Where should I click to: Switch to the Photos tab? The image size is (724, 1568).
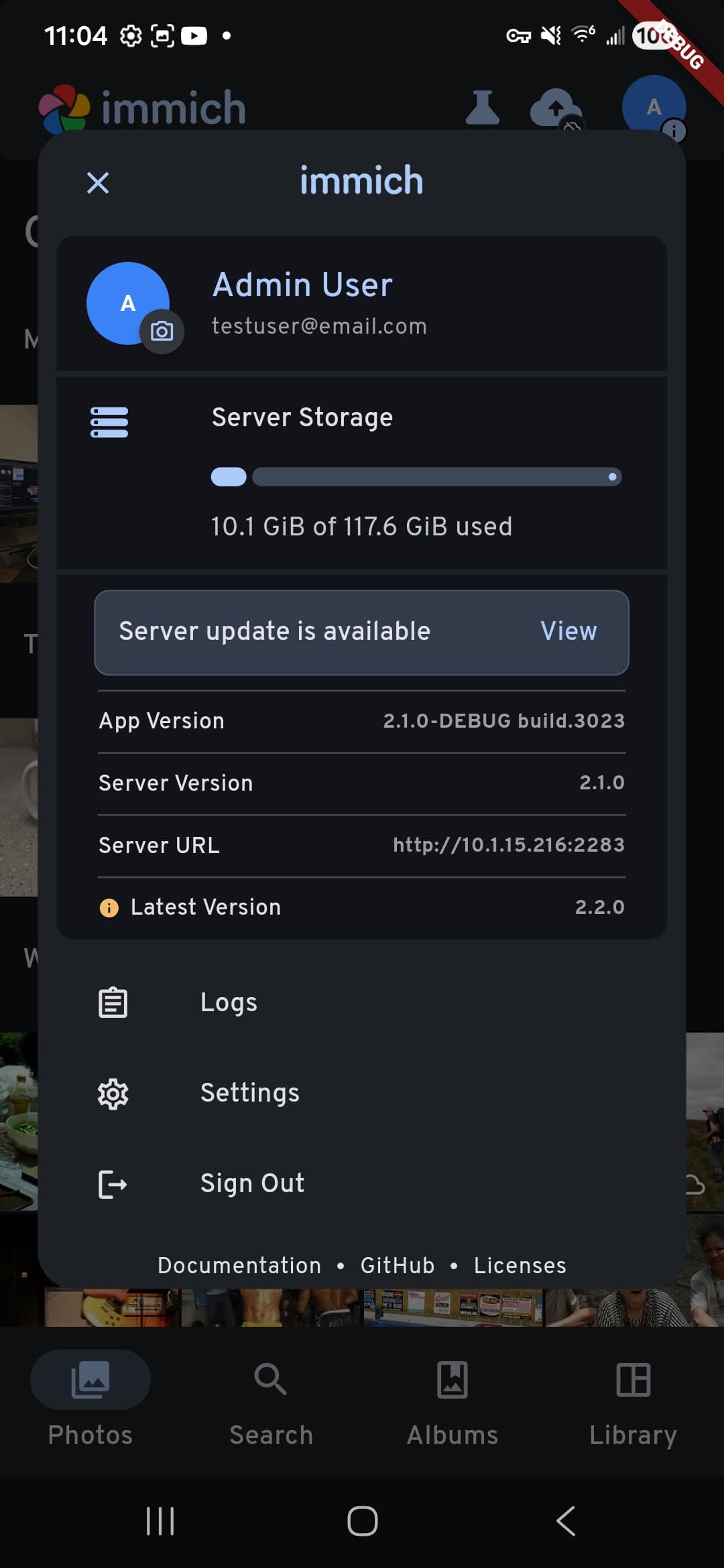[90, 1397]
